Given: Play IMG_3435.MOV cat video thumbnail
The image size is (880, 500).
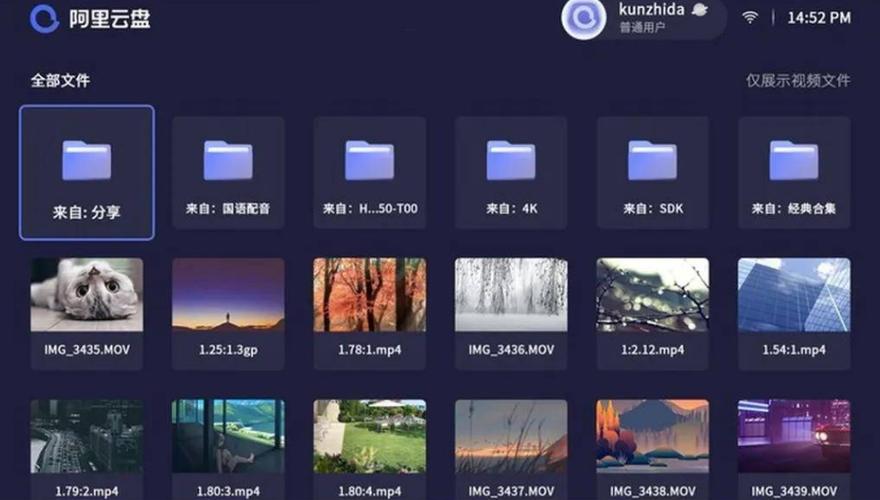Looking at the screenshot, I should pos(86,295).
